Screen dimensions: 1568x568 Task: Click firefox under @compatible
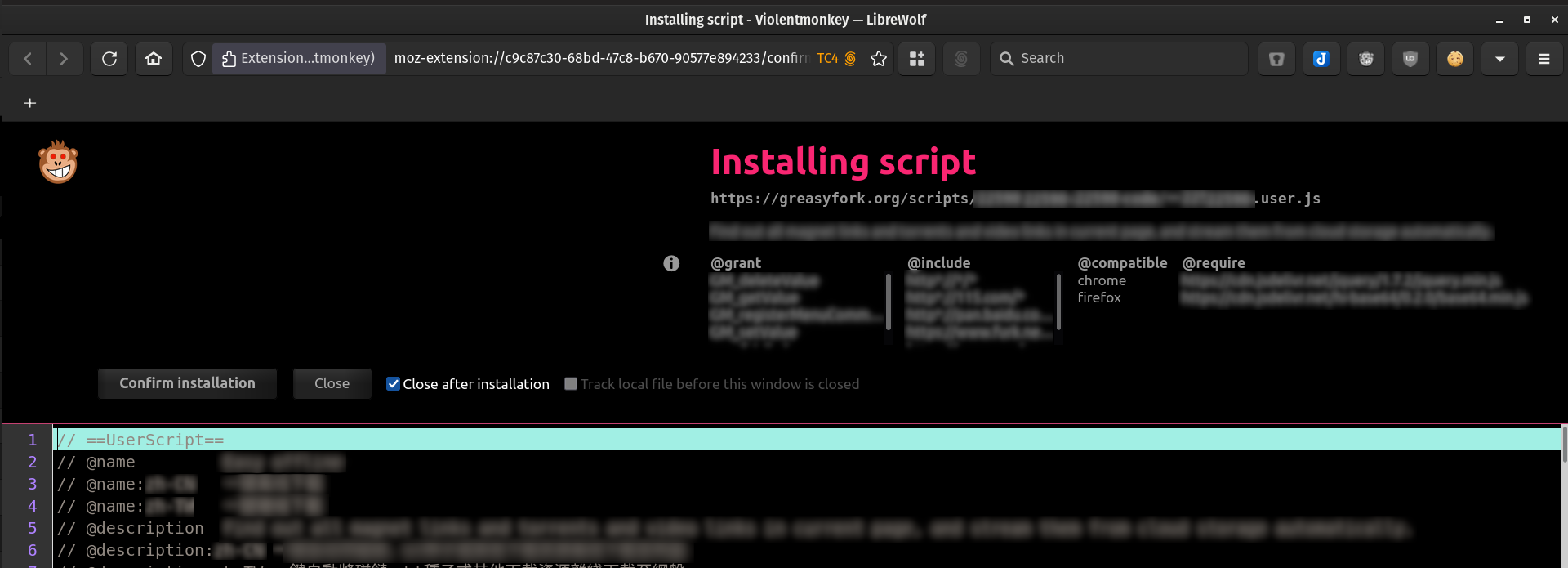click(x=1099, y=297)
